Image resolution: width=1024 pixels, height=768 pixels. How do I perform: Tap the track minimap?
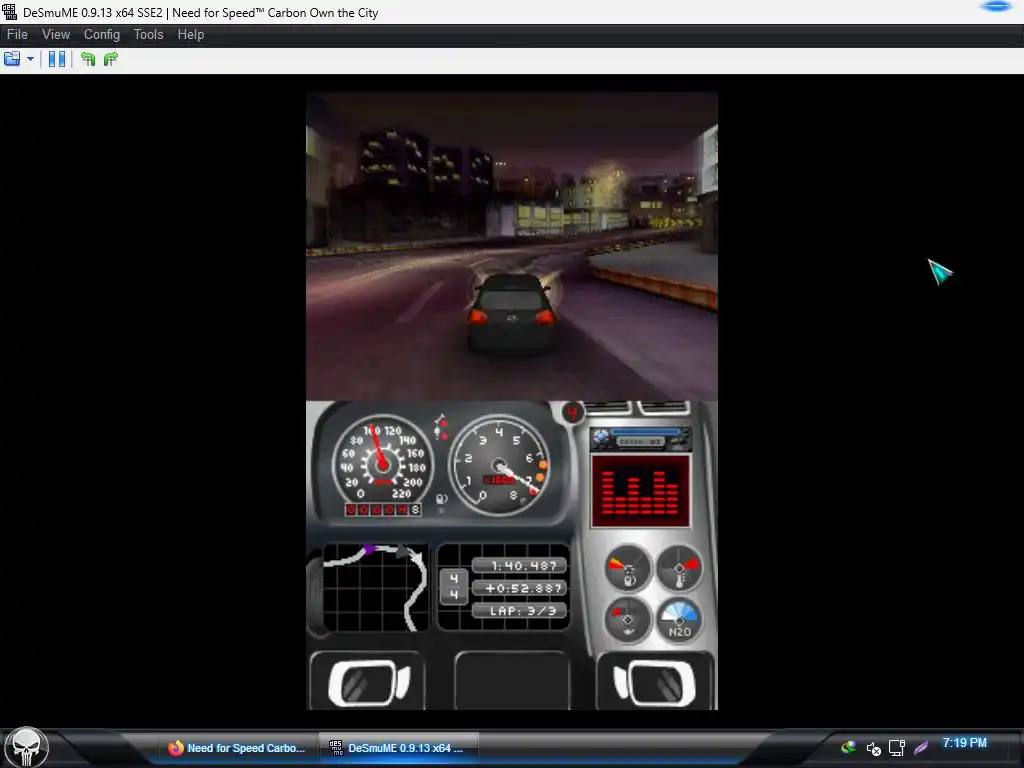(376, 587)
